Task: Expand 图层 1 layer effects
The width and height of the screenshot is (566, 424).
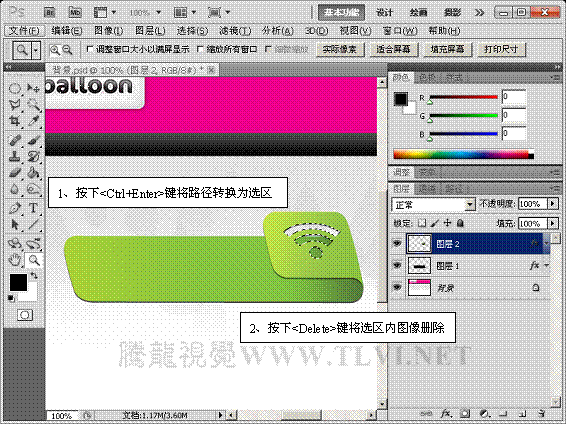Action: (547, 266)
